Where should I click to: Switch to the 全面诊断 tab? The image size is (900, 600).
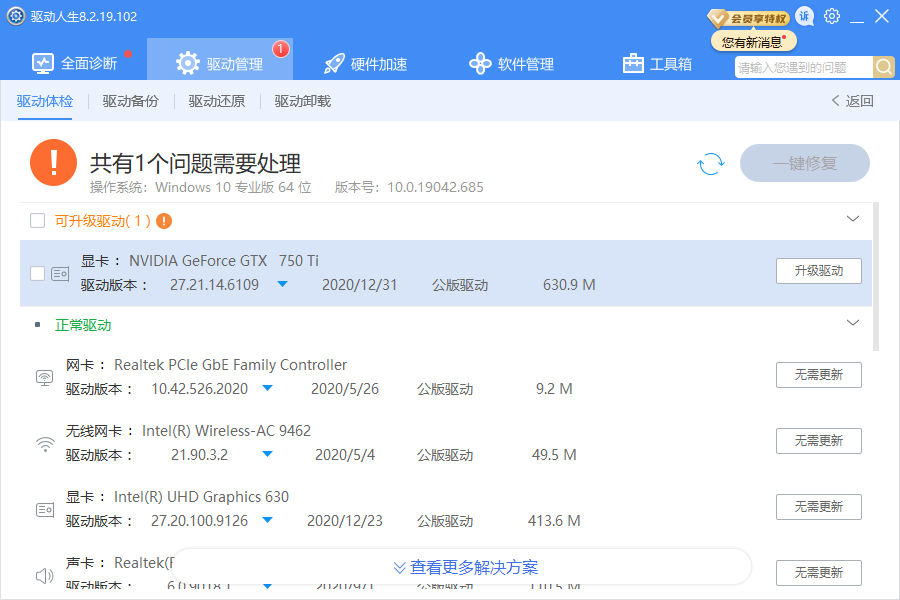click(x=75, y=63)
